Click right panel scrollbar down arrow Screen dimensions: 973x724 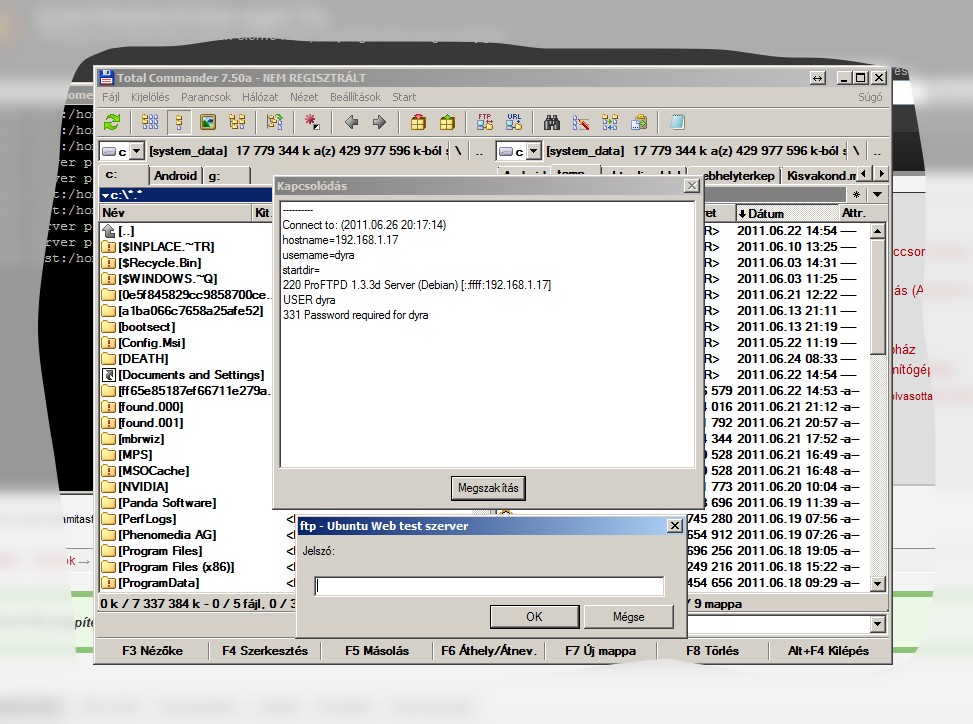877,584
